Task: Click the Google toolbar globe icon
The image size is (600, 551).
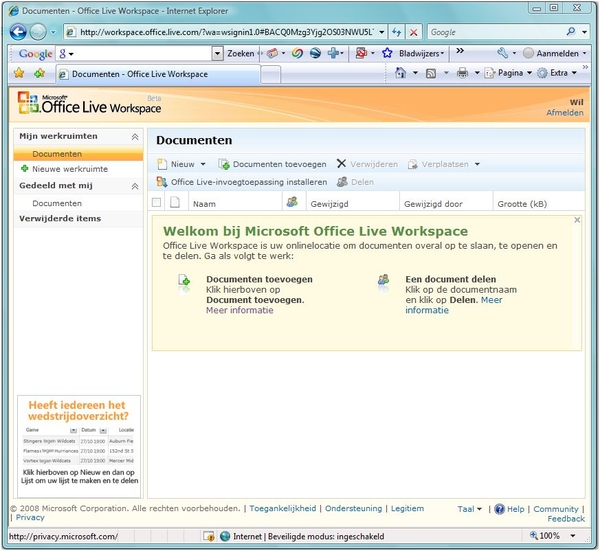Action: [x=315, y=53]
